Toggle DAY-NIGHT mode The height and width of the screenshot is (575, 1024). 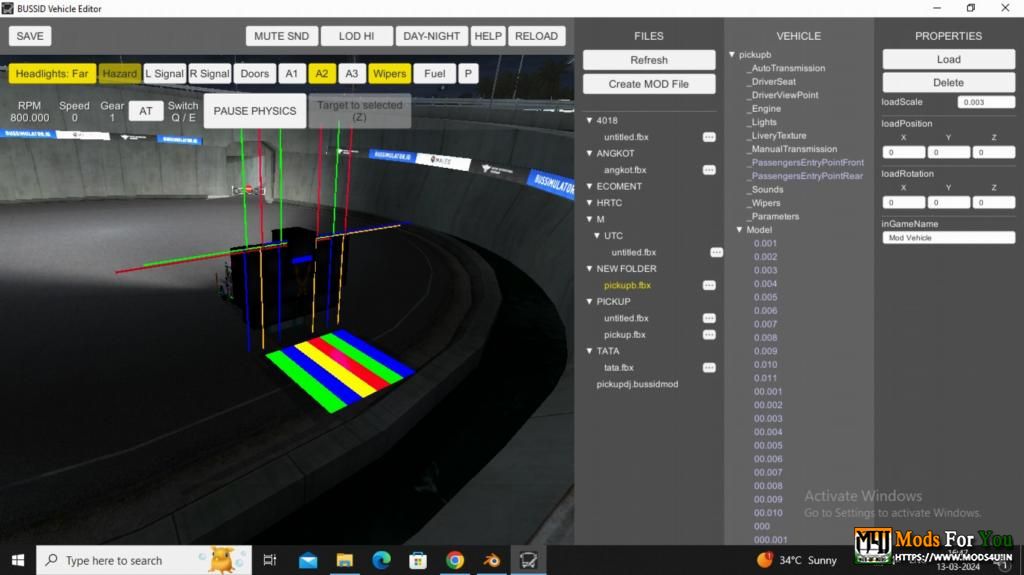[432, 36]
